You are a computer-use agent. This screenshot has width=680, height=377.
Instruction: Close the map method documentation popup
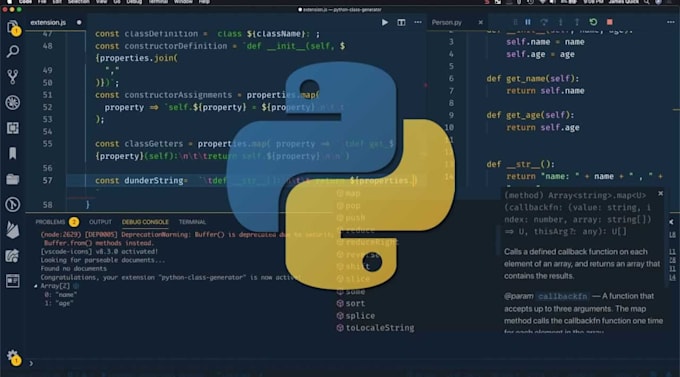point(660,193)
